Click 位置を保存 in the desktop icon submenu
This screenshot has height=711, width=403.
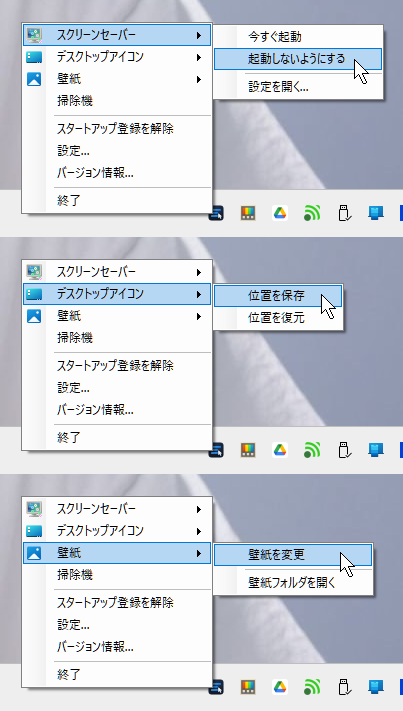point(278,296)
